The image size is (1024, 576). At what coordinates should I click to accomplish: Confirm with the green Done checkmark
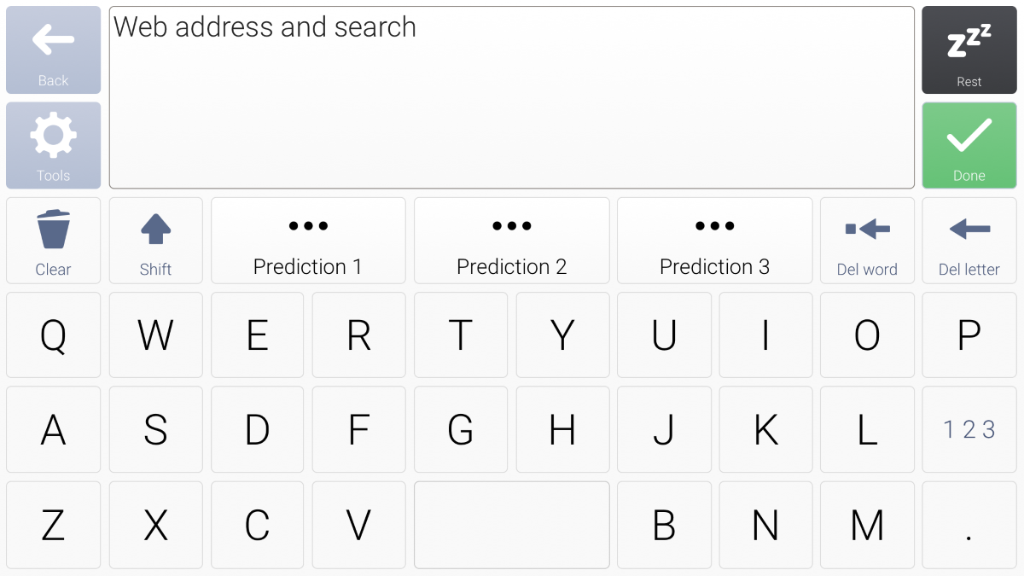pyautogui.click(x=968, y=145)
